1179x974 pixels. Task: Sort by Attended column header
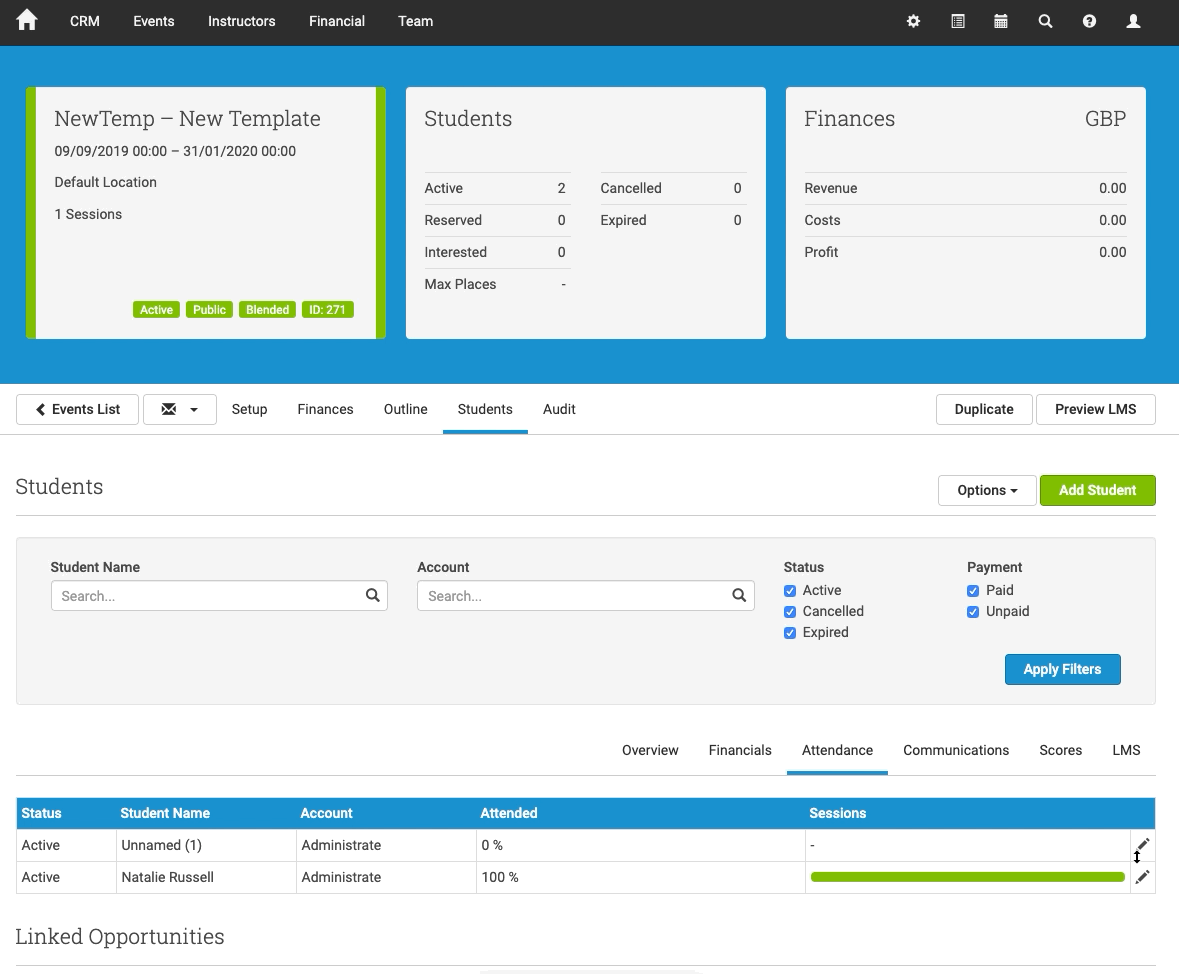(x=508, y=813)
